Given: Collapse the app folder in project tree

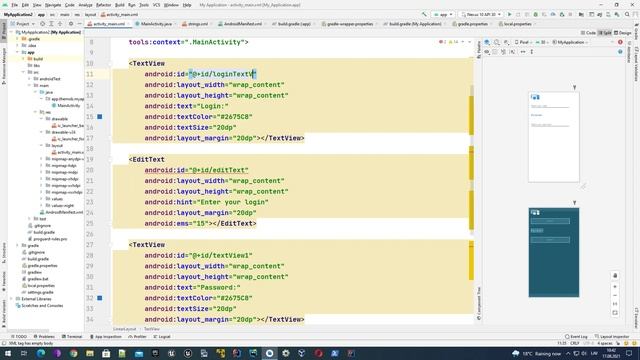Looking at the screenshot, I should (18, 52).
